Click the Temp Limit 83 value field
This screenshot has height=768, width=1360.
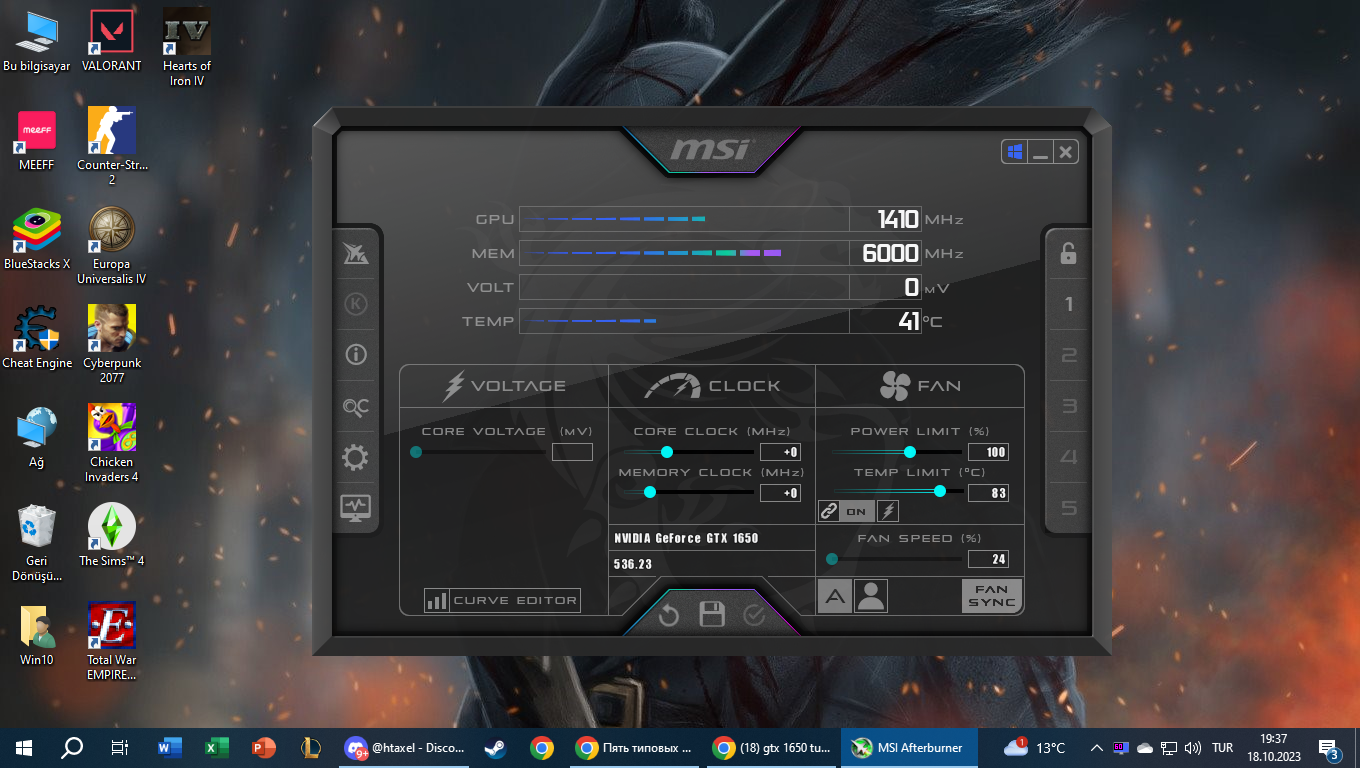(x=988, y=492)
